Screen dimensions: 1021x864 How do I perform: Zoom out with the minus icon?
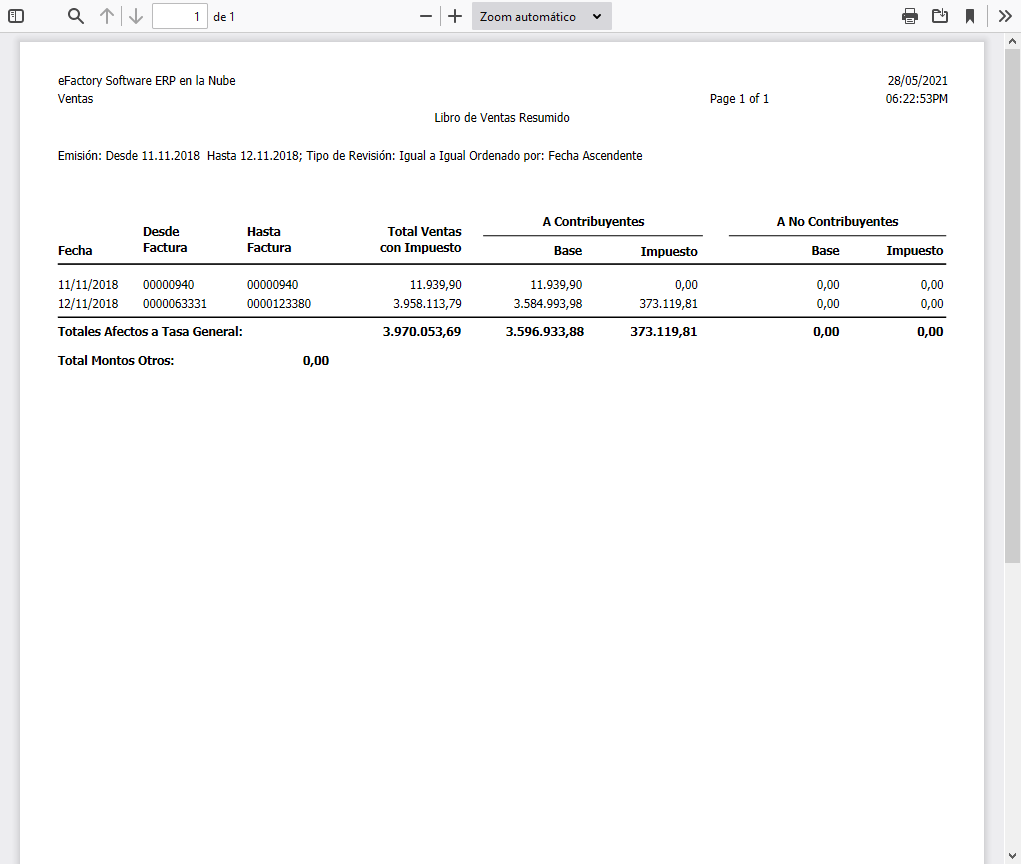(x=425, y=16)
